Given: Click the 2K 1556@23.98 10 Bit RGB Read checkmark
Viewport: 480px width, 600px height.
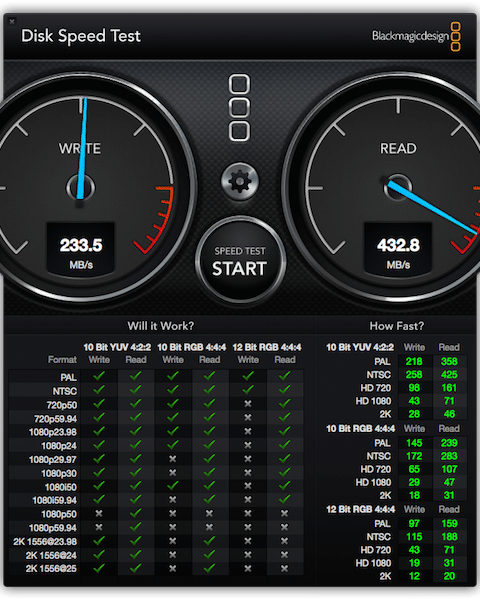Looking at the screenshot, I should [209, 541].
